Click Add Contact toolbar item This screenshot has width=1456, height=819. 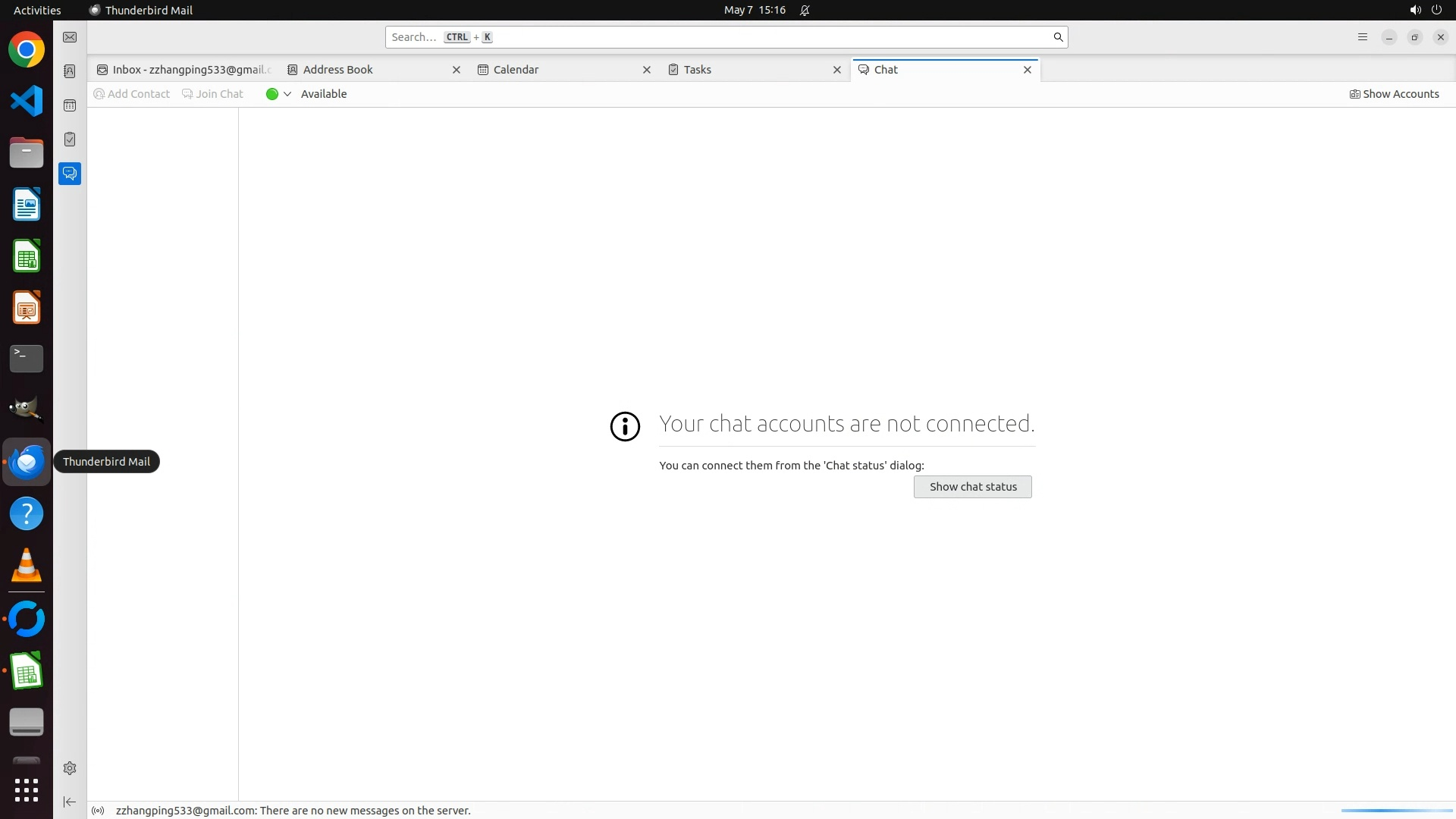131,94
